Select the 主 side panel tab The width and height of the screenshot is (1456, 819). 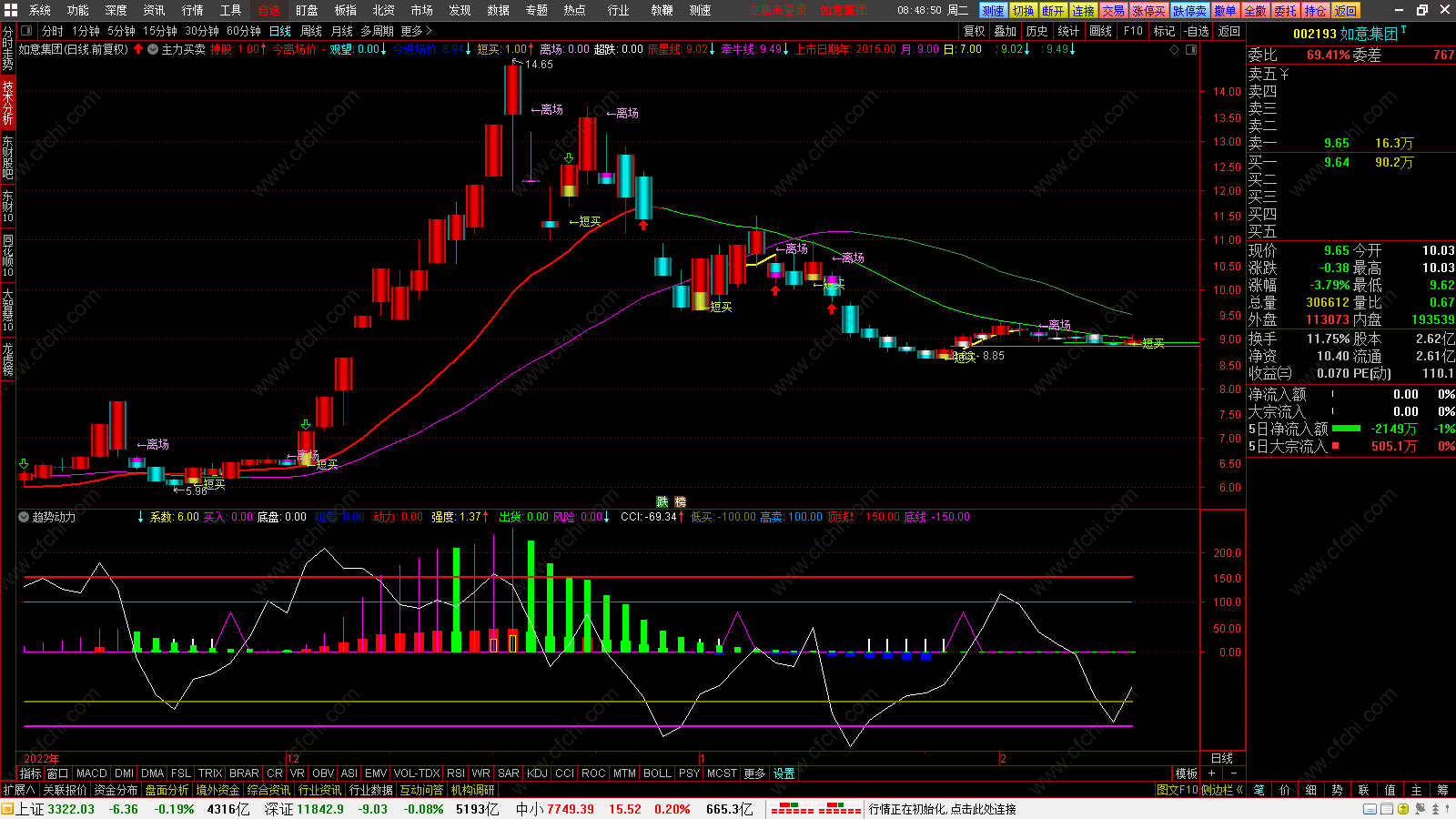1417,790
